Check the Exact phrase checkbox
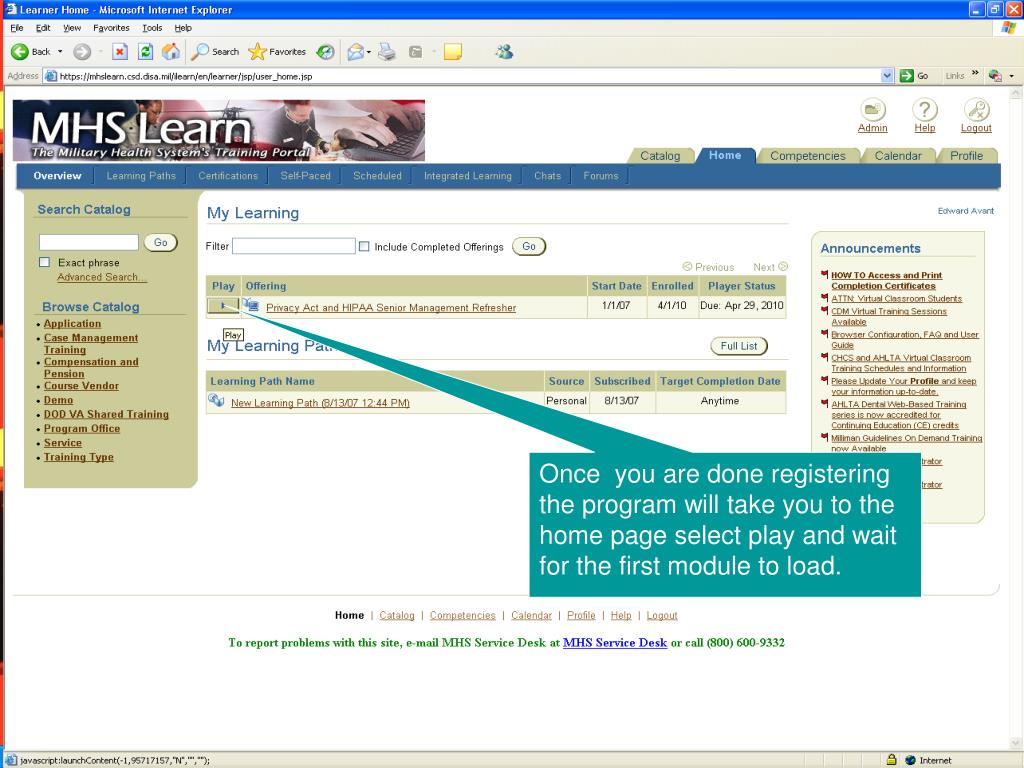This screenshot has width=1024, height=768. click(x=45, y=263)
